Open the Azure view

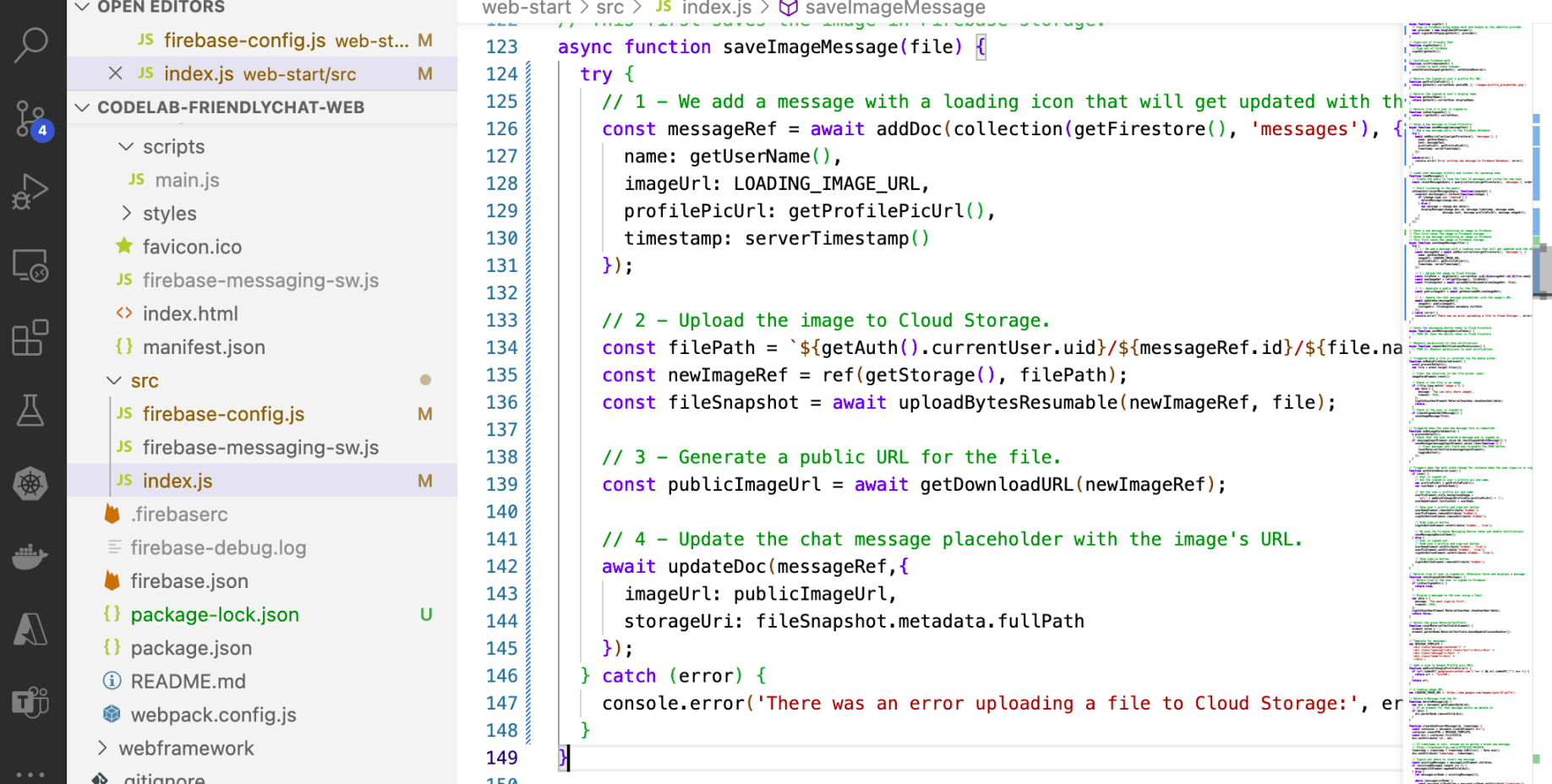pyautogui.click(x=31, y=629)
